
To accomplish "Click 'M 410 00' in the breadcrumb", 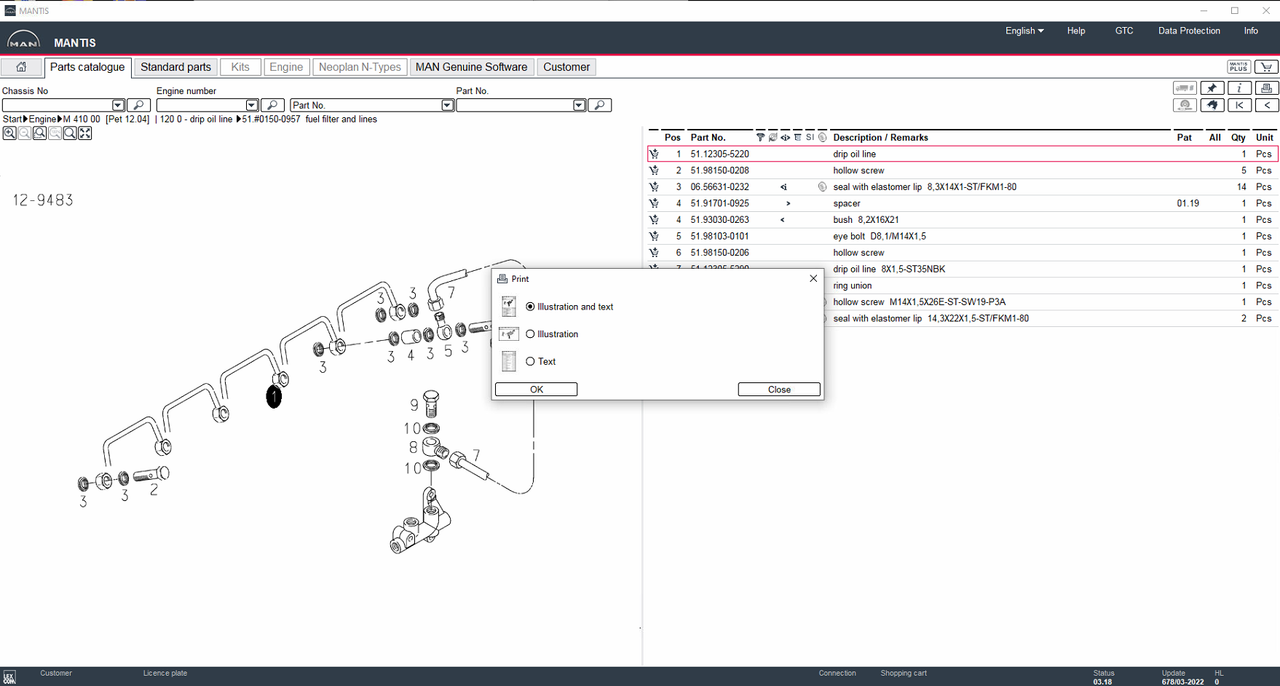I will (81, 119).
